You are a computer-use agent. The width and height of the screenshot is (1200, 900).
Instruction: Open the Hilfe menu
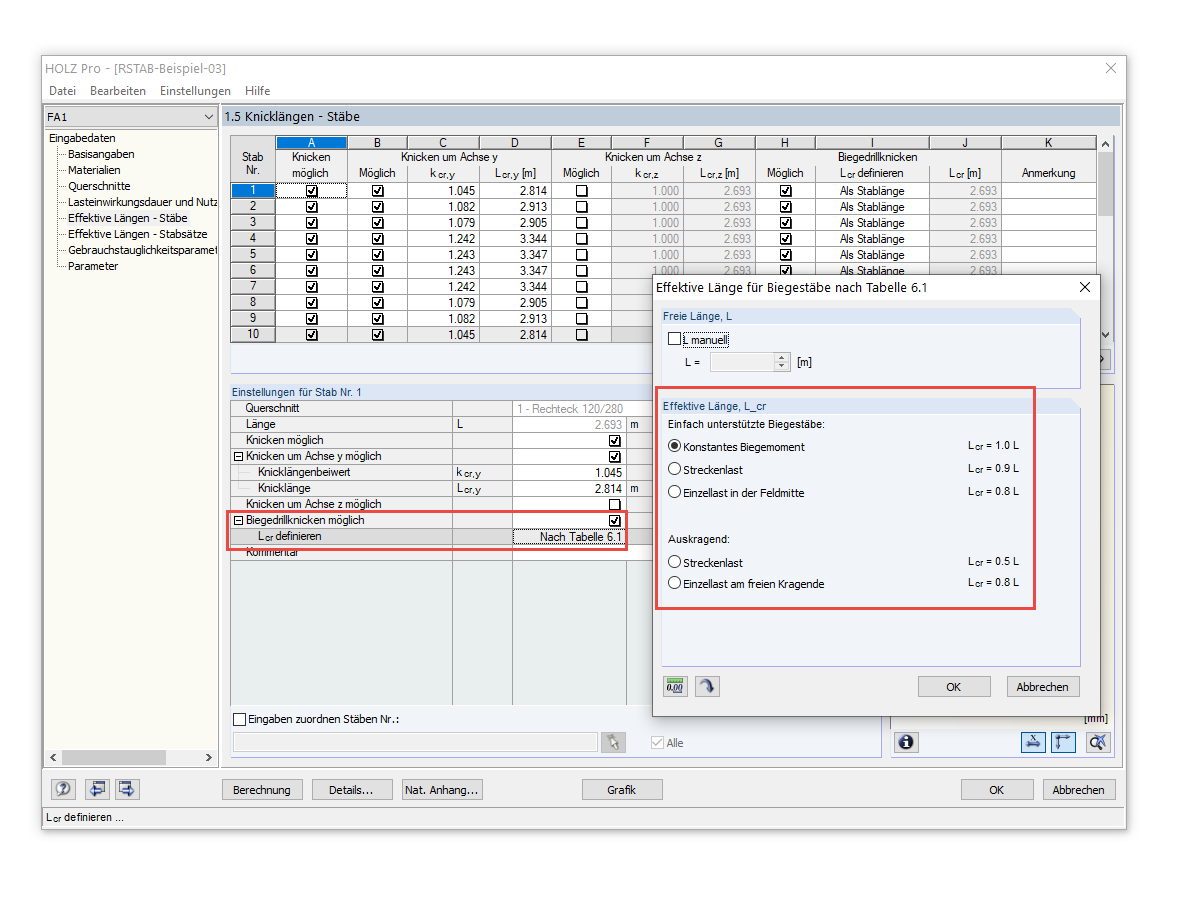point(257,91)
